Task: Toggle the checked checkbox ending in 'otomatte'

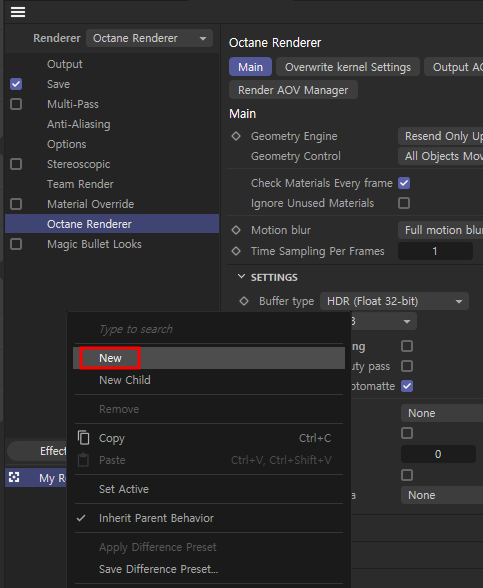Action: point(407,386)
